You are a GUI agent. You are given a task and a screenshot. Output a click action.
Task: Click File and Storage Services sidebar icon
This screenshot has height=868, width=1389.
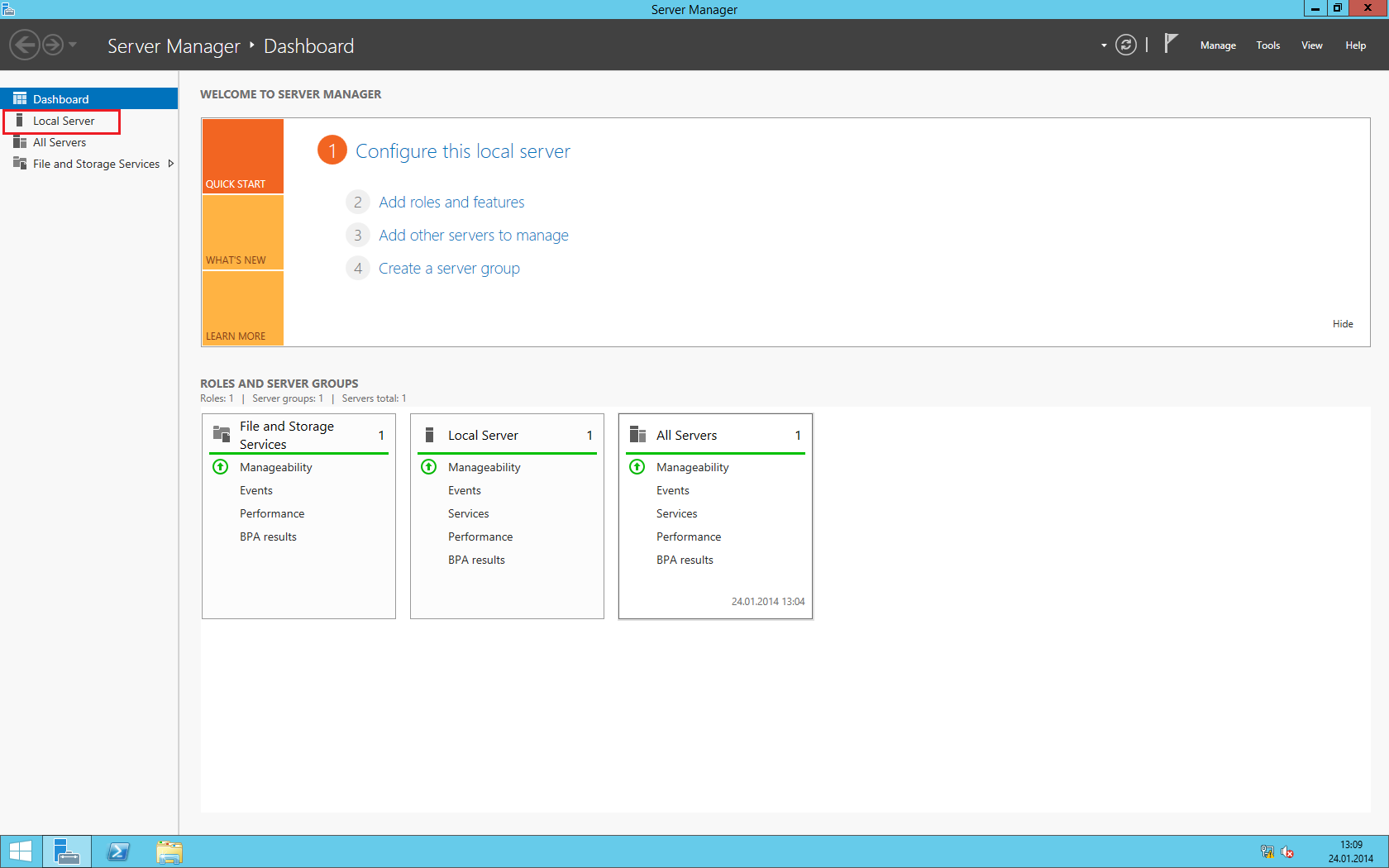click(x=20, y=164)
